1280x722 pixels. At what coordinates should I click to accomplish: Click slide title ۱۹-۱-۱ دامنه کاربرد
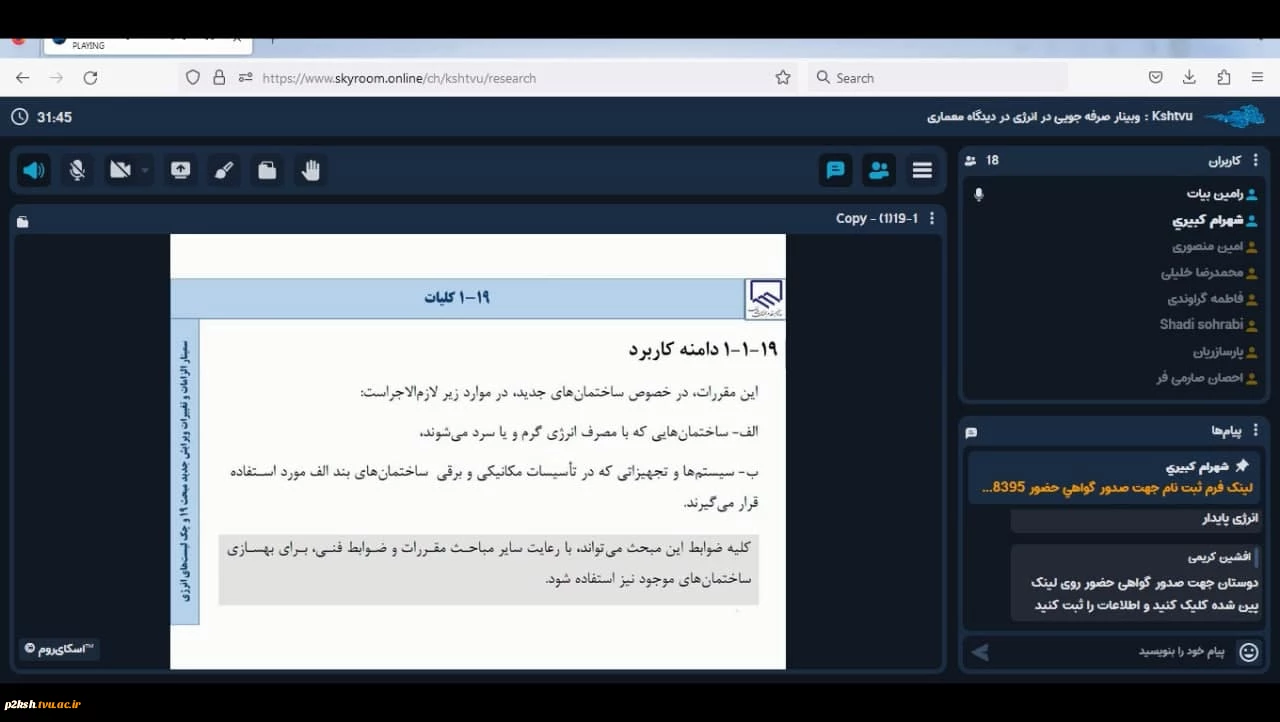pyautogui.click(x=703, y=349)
